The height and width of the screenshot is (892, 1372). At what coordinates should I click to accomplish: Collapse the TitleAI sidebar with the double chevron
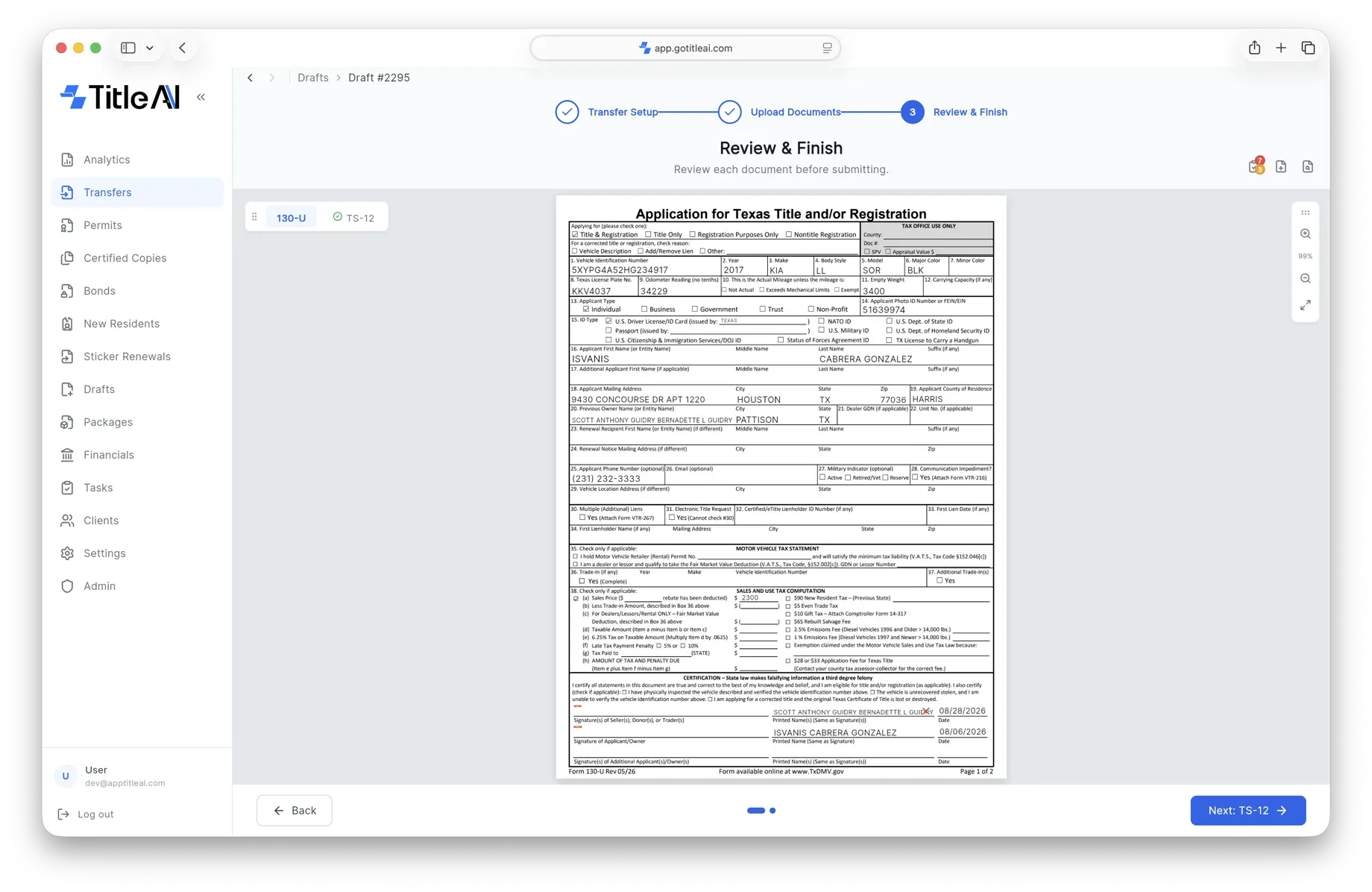(201, 97)
